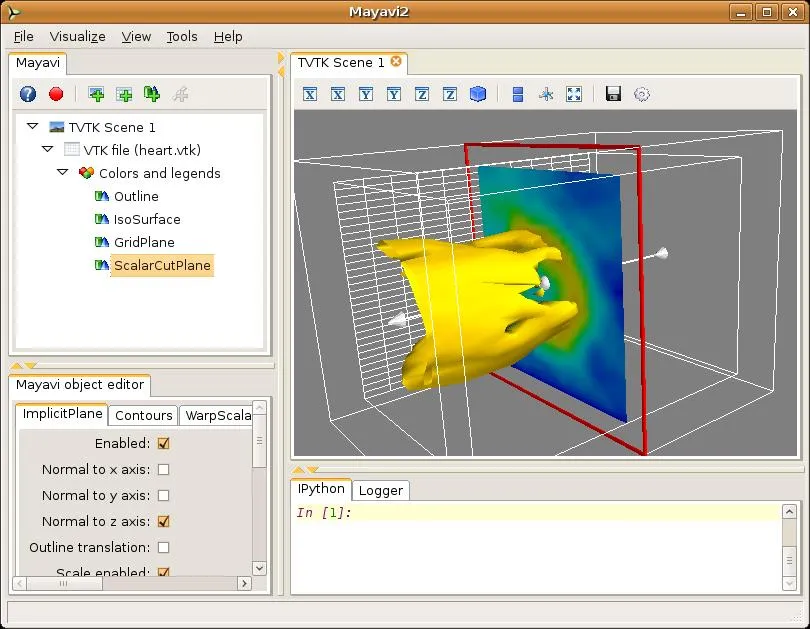The image size is (810, 629).
Task: Open the Visualize menu
Action: [77, 36]
